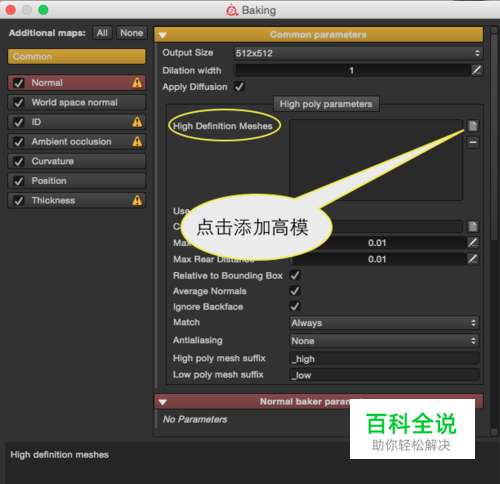Select the ID map entry
Viewport: 500px width, 484px height.
[x=77, y=122]
